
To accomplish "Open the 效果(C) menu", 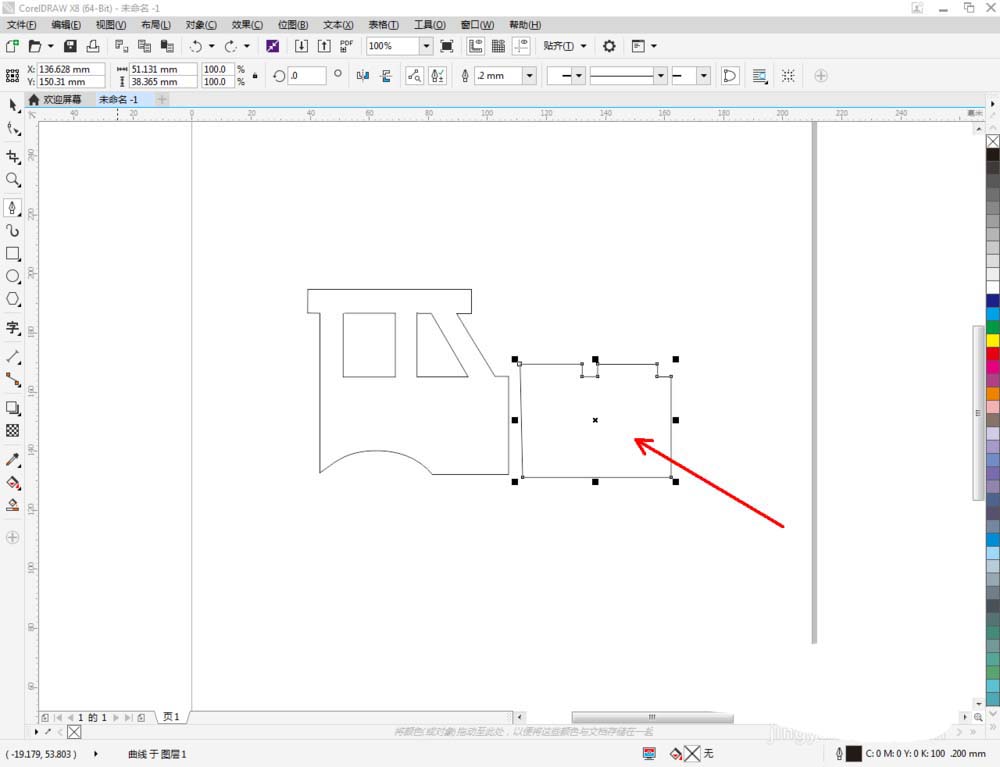I will point(247,25).
